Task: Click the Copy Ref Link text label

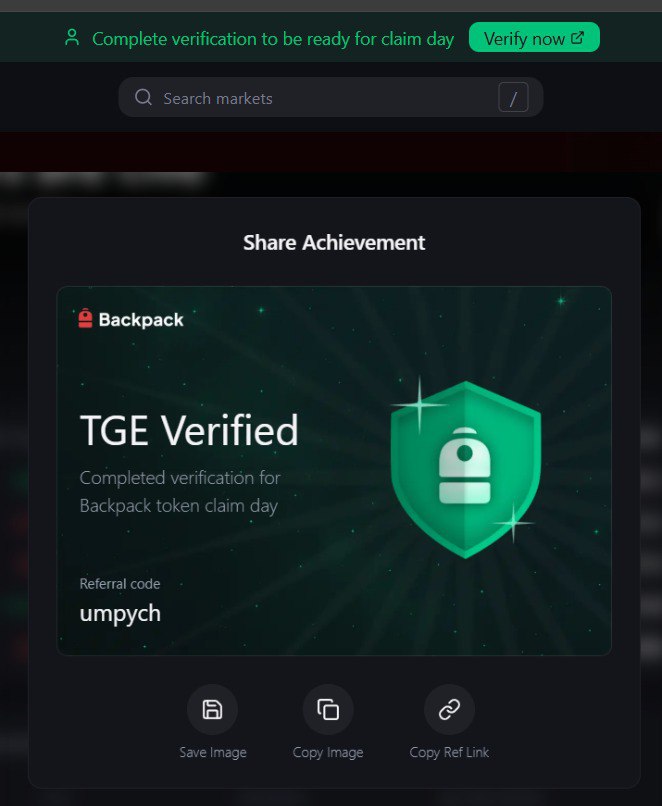Action: coord(449,753)
